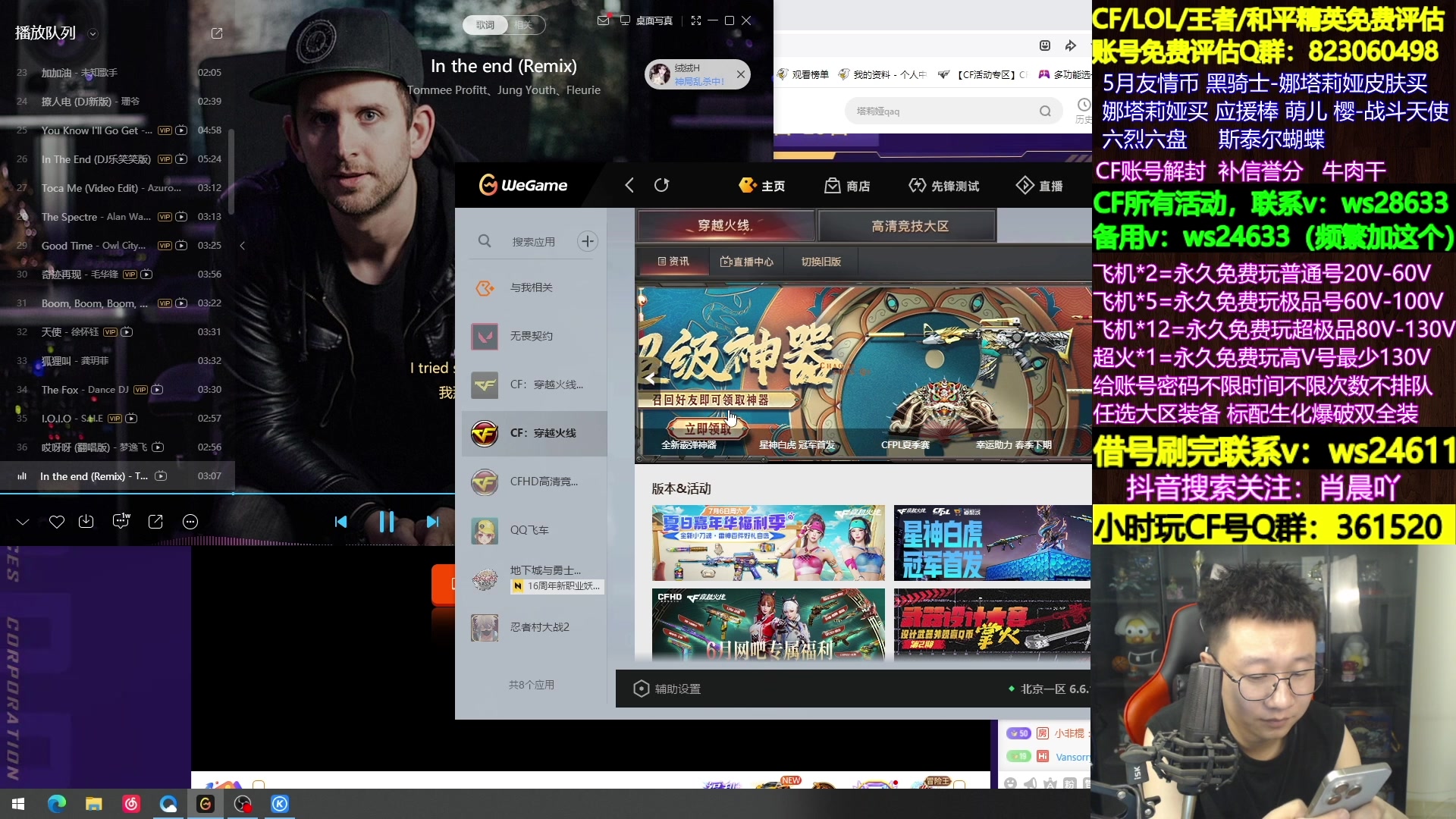Enter fullscreen mode in music player
The height and width of the screenshot is (819, 1456).
pos(696,20)
